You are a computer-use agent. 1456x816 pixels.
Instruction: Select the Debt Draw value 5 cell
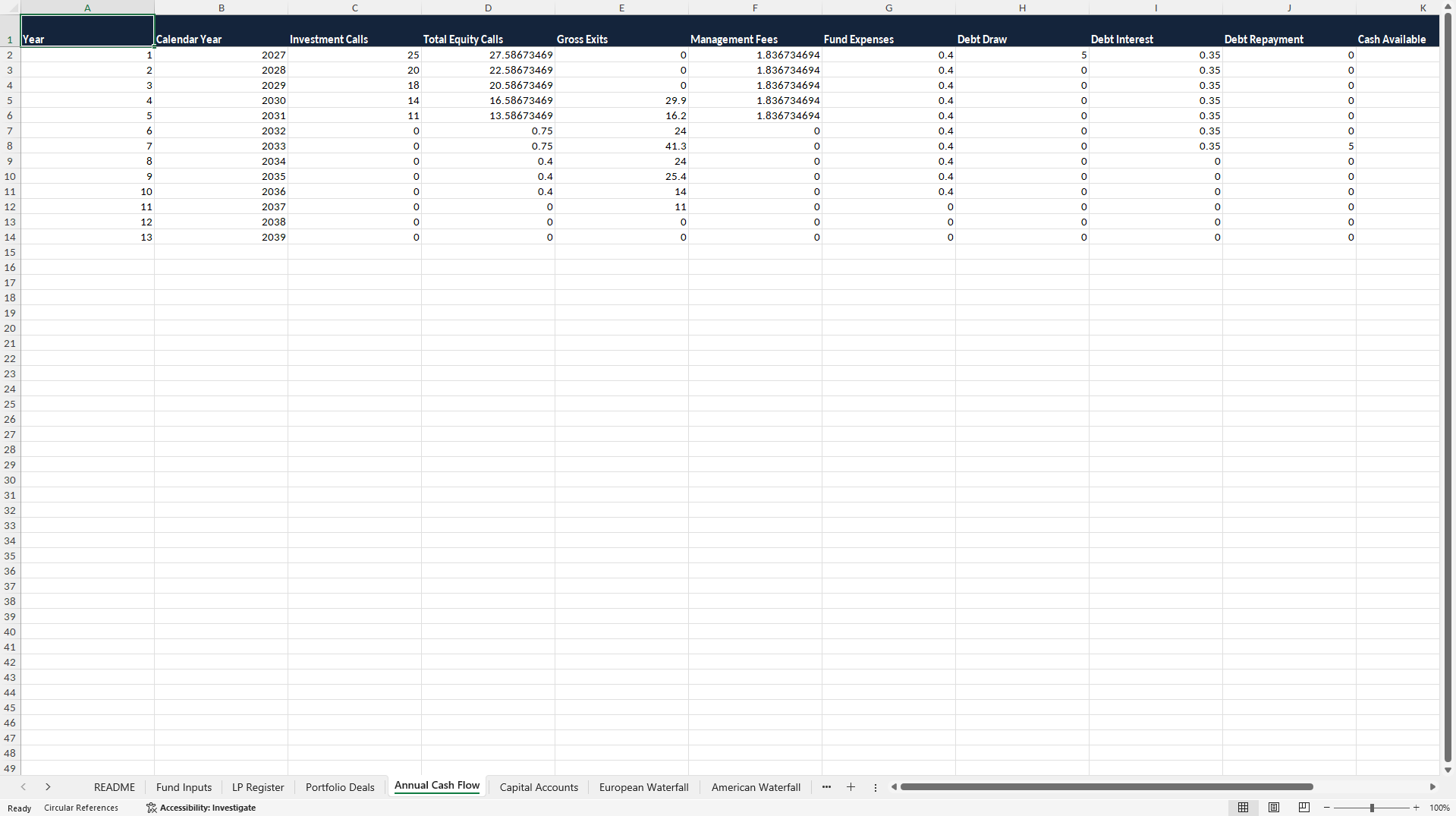pyautogui.click(x=1022, y=55)
